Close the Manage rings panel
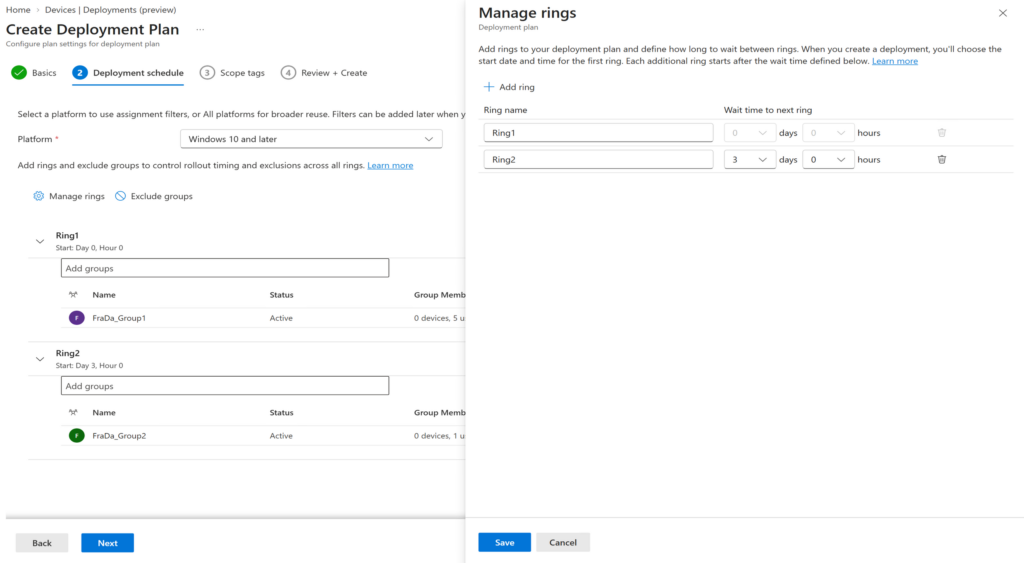Screen dimensions: 1024x563 [x=1002, y=13]
